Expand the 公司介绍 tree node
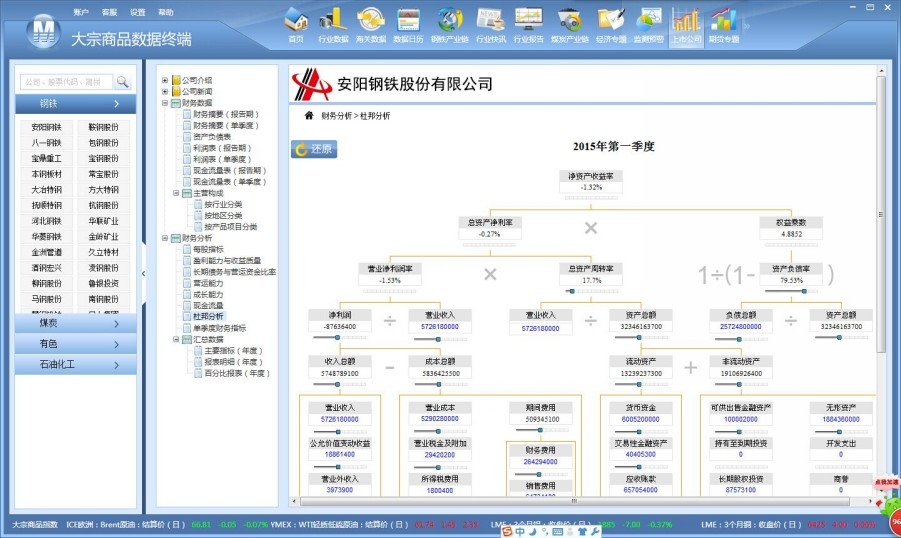Screen dimensions: 901x538 pyautogui.click(x=165, y=80)
